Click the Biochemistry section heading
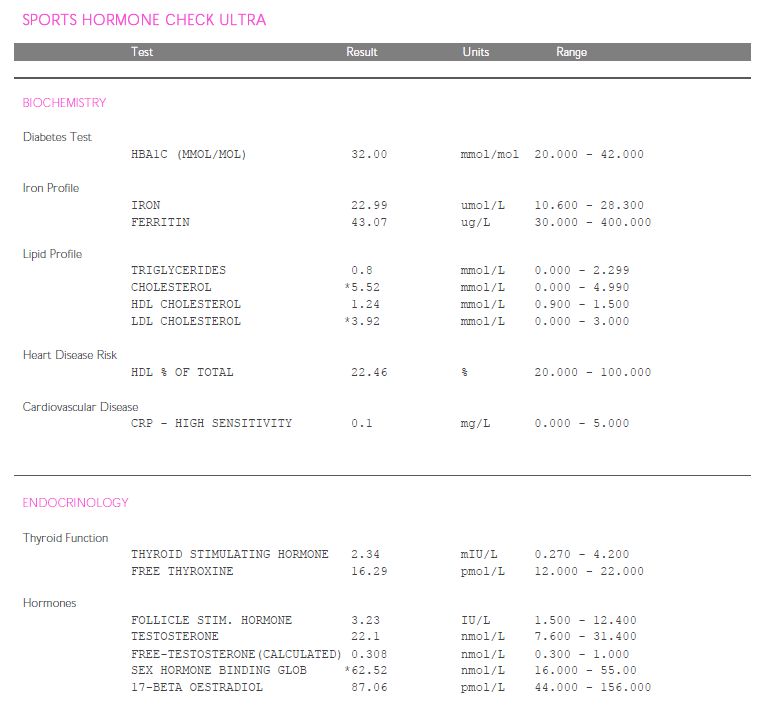This screenshot has height=723, width=763. pos(64,103)
